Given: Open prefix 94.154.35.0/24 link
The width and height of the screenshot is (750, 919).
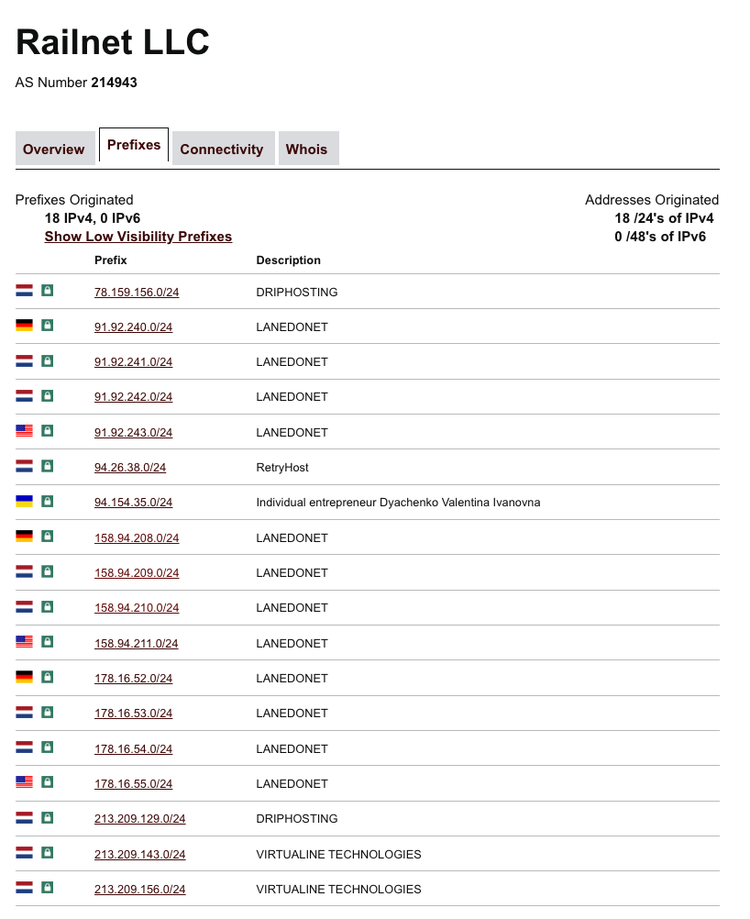Looking at the screenshot, I should [x=133, y=502].
